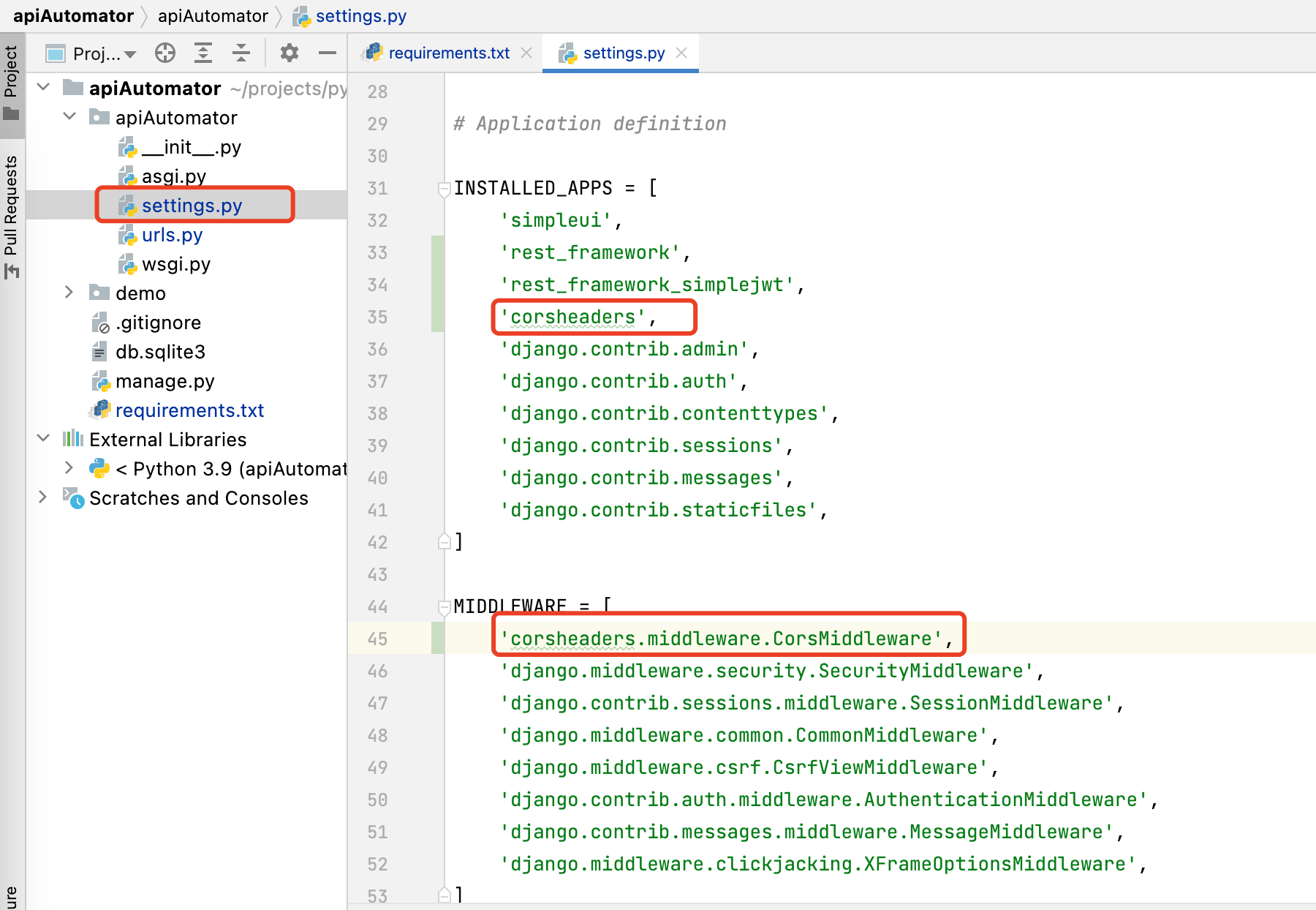
Task: Select .gitignore file in tree
Action: coord(158,323)
